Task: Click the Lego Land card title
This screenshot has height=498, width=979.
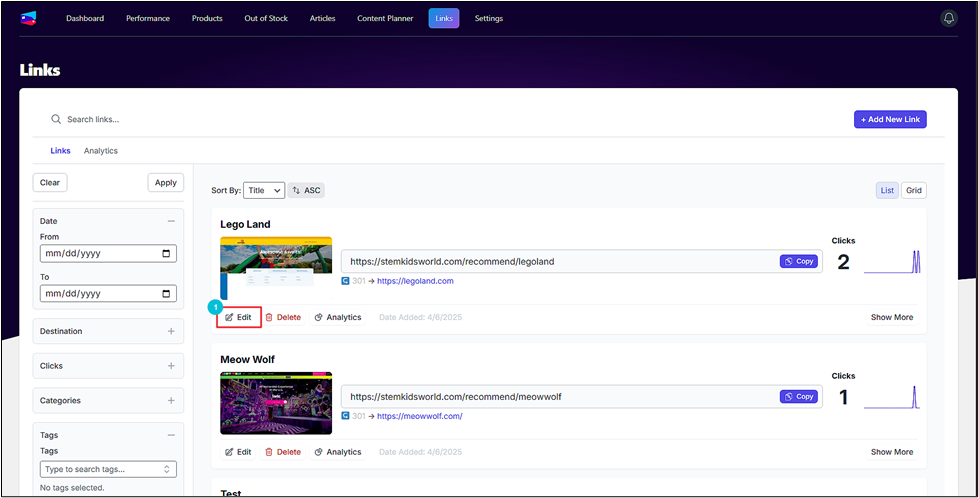Action: point(245,224)
